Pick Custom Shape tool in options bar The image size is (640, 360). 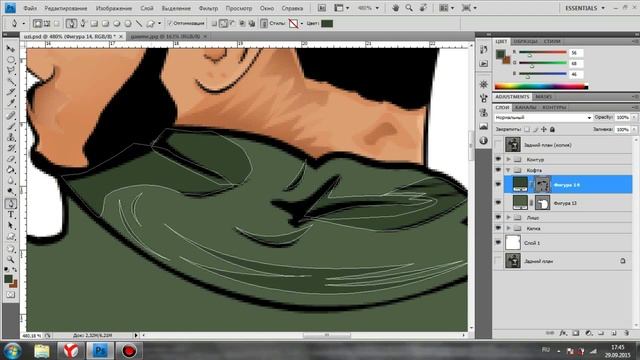151,24
